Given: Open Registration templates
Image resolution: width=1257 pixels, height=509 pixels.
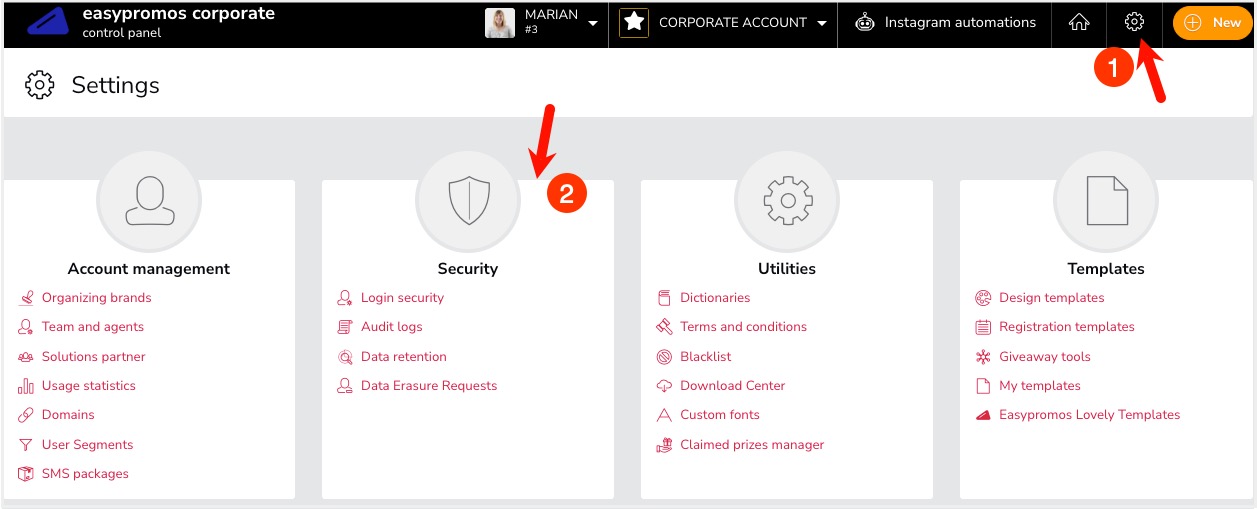Looking at the screenshot, I should pos(1067,327).
